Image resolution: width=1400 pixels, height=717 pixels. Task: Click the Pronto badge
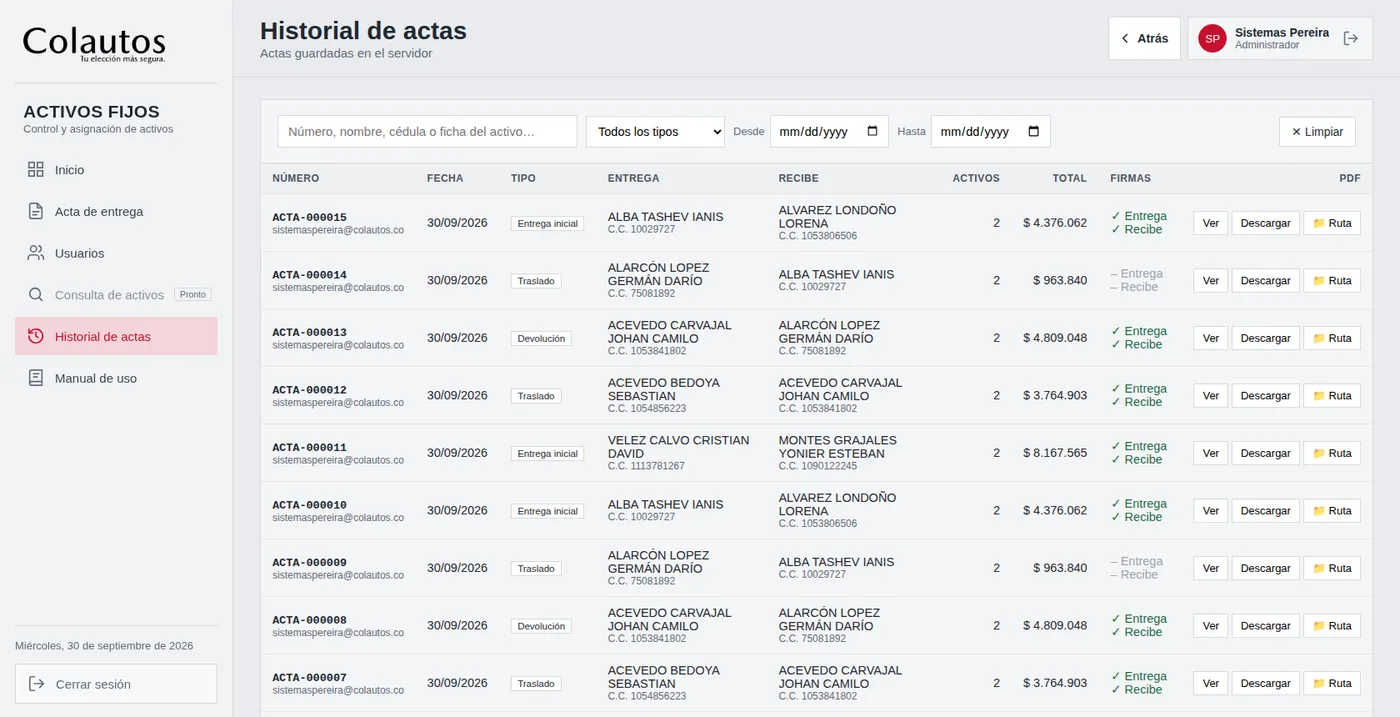tap(193, 295)
